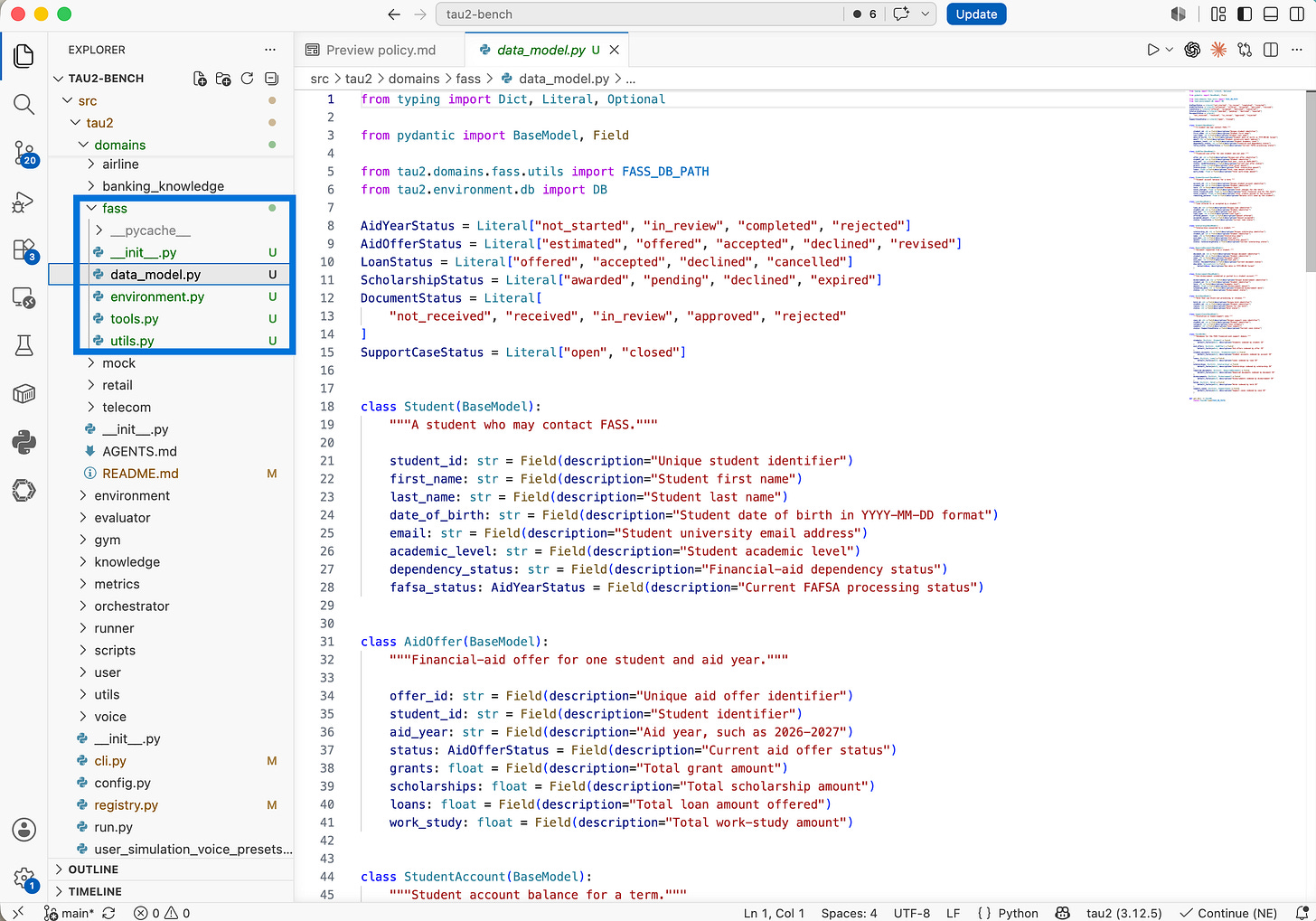1316x921 pixels.
Task: Open errors and warnings in status bar
Action: [162, 913]
